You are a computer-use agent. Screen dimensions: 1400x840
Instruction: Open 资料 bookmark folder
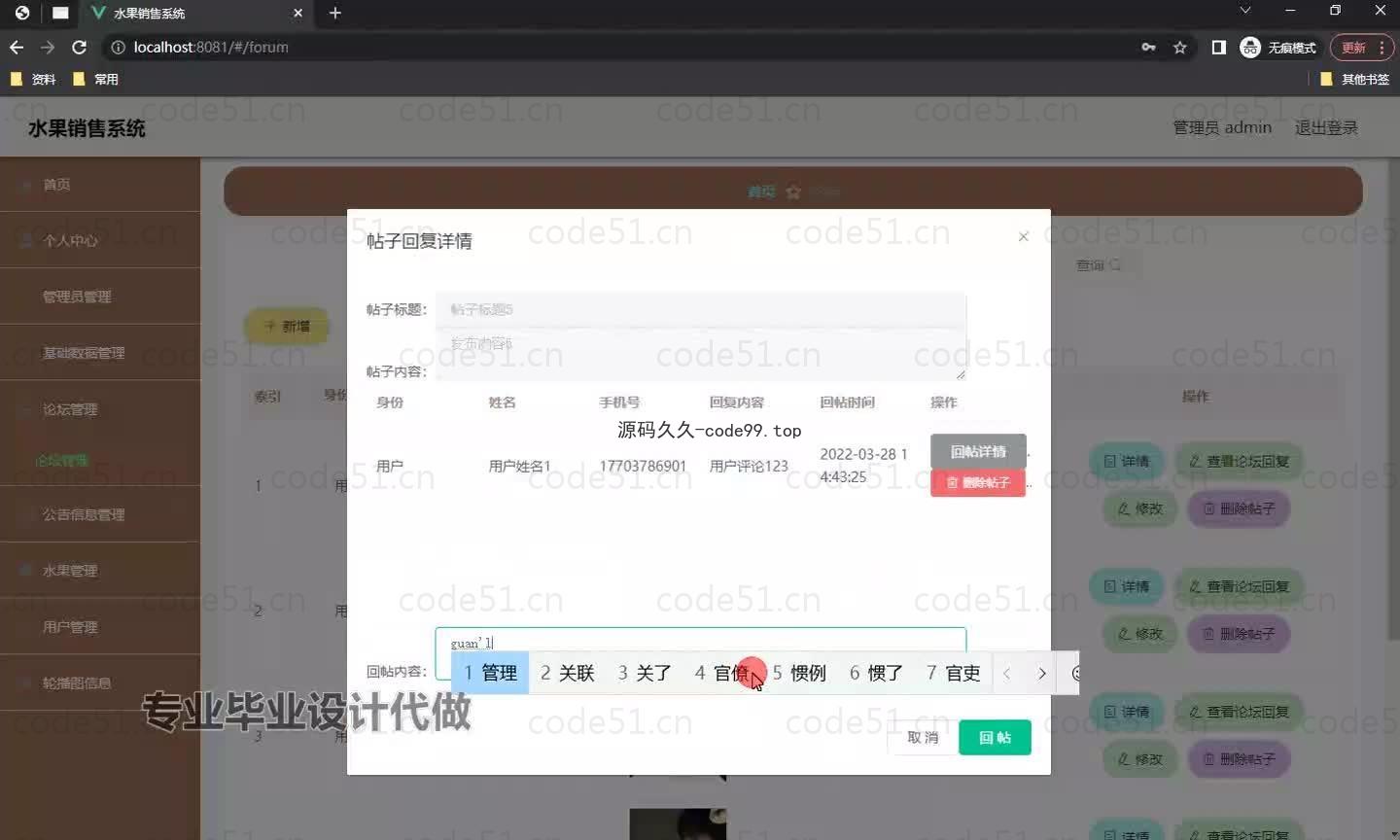[33, 79]
